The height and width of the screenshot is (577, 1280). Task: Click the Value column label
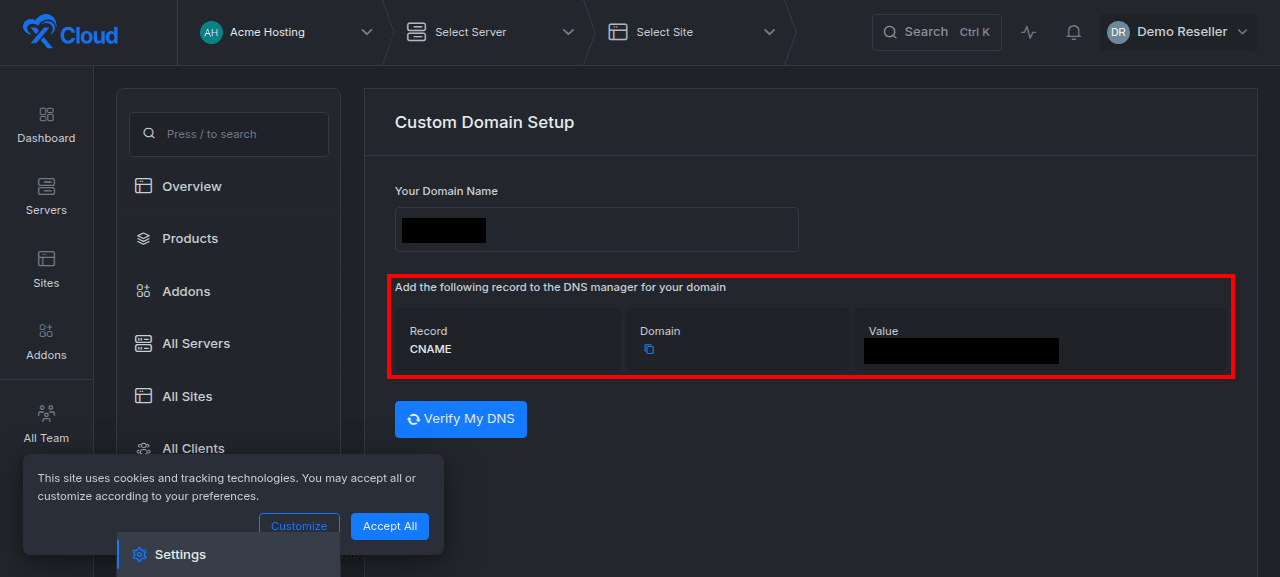884,331
